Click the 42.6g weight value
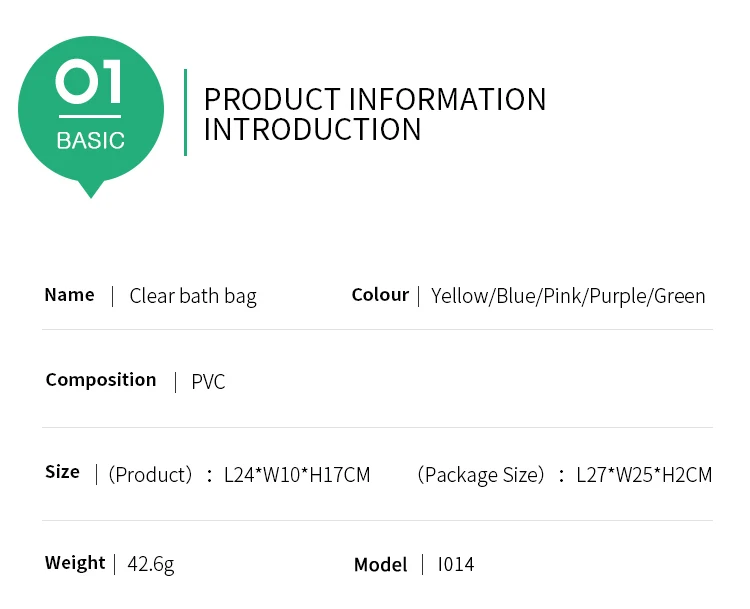 [151, 565]
